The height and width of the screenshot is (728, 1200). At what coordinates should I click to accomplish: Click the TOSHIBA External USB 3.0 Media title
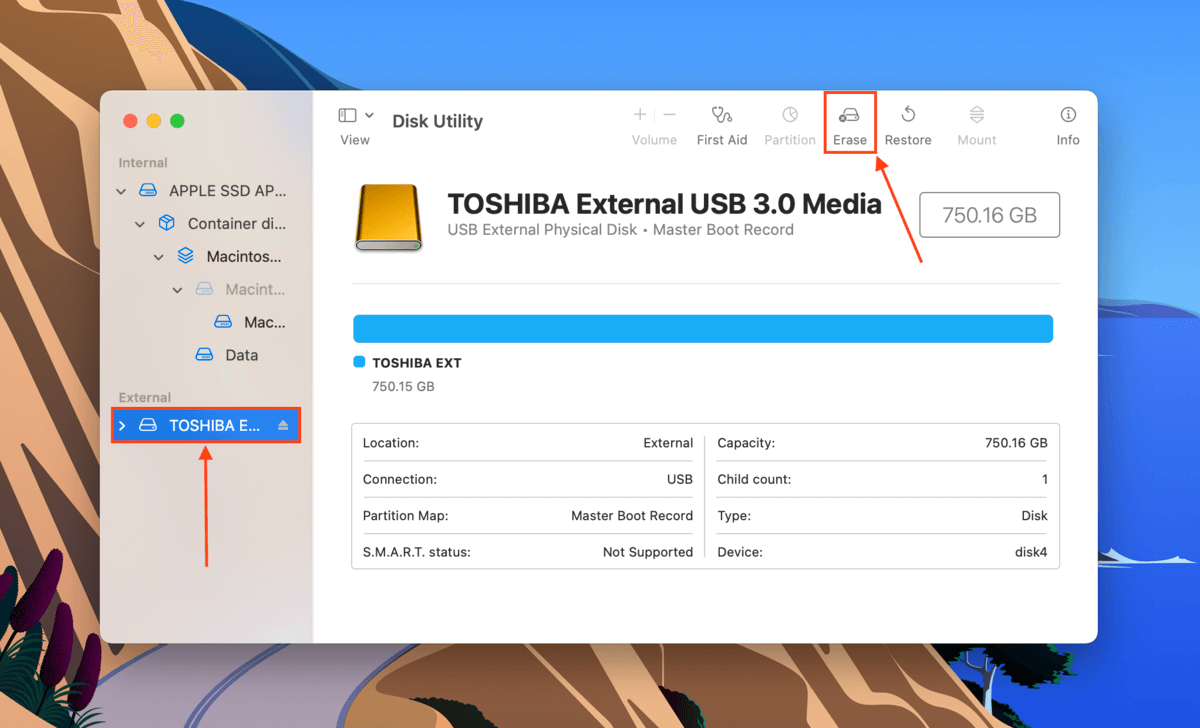664,204
